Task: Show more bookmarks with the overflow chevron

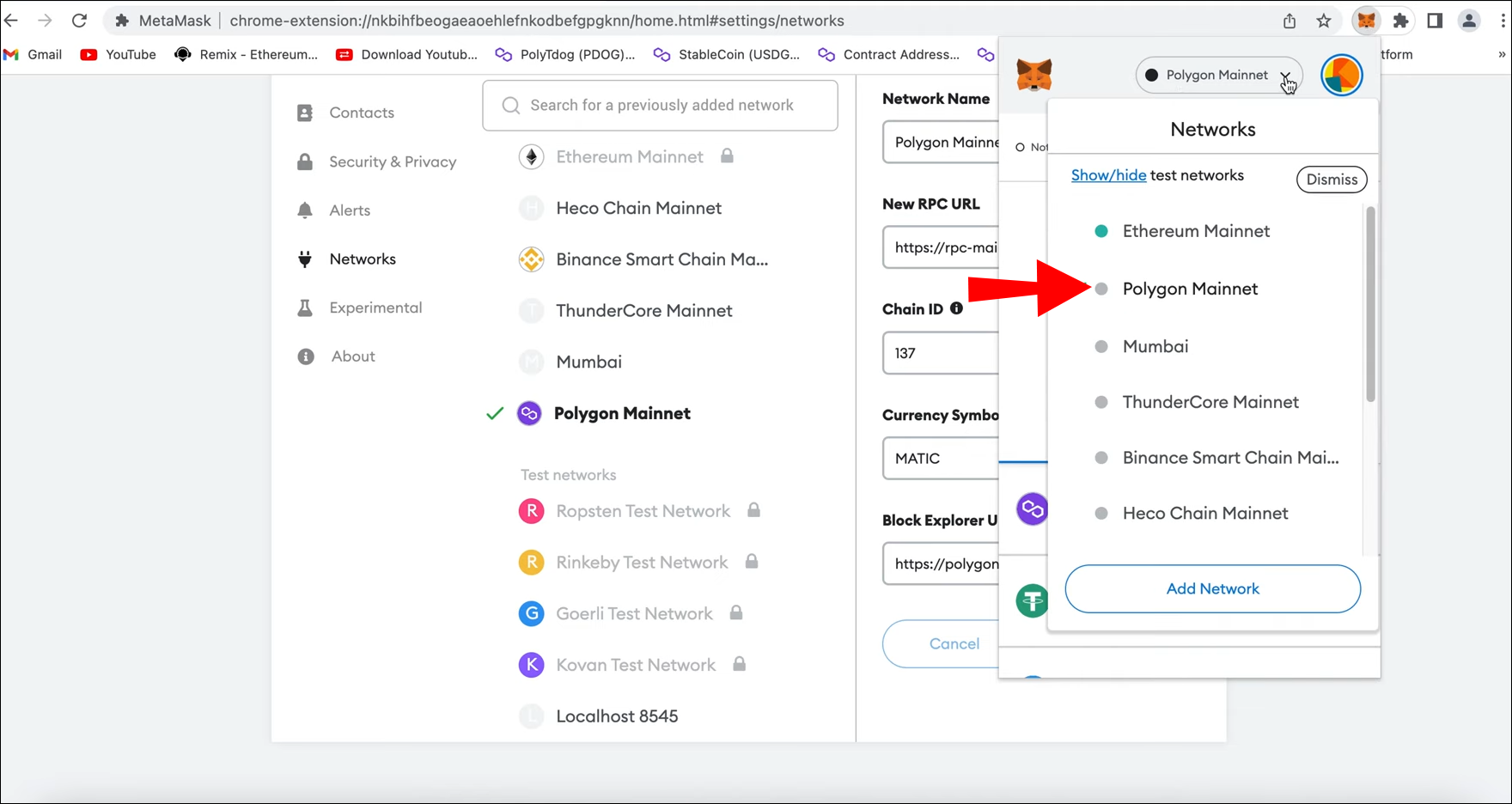Action: (x=1502, y=54)
